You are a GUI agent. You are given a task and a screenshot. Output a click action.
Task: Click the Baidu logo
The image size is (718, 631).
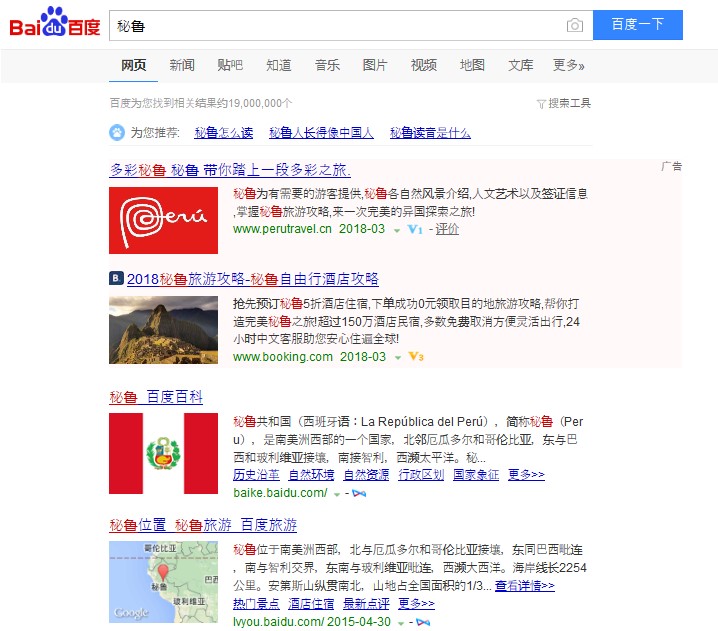coord(55,25)
